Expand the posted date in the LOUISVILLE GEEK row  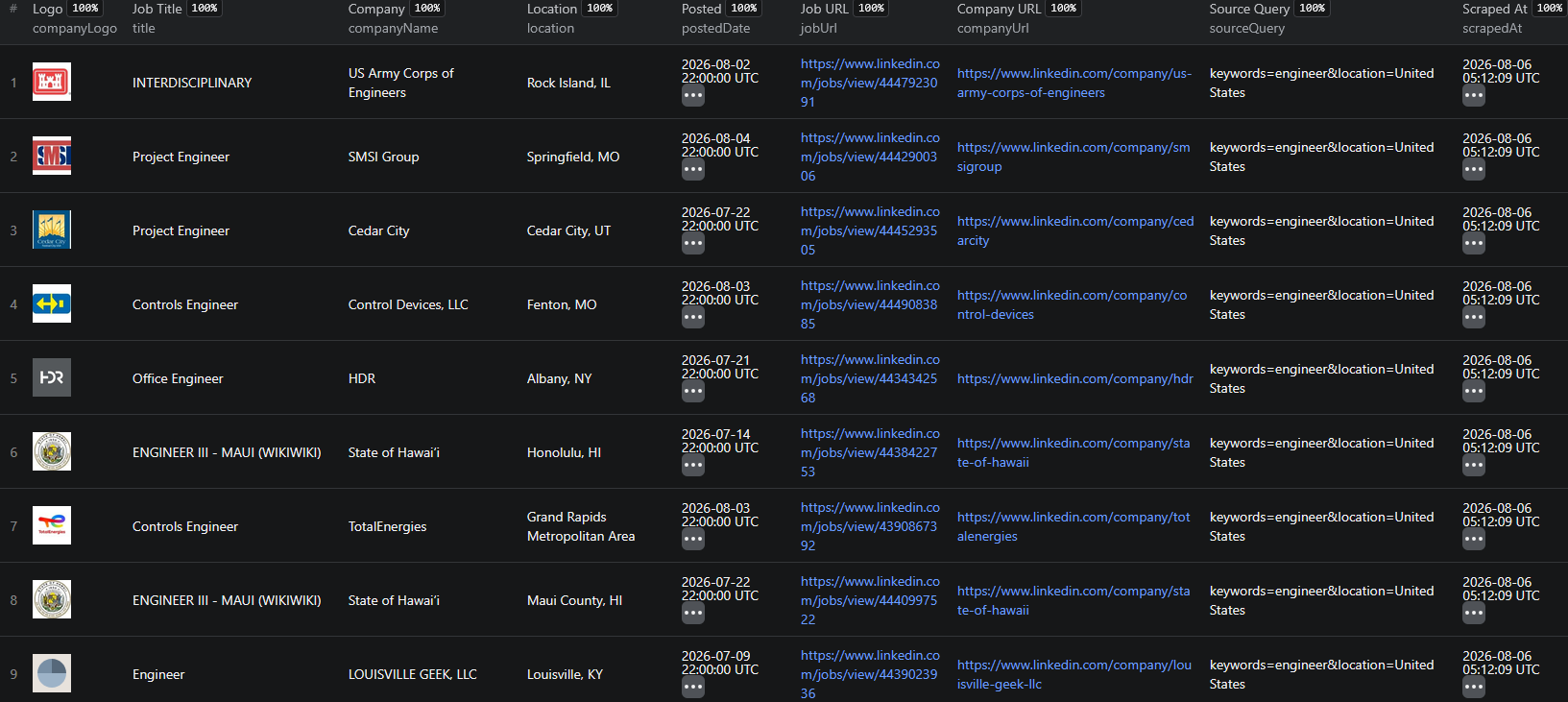(x=693, y=688)
